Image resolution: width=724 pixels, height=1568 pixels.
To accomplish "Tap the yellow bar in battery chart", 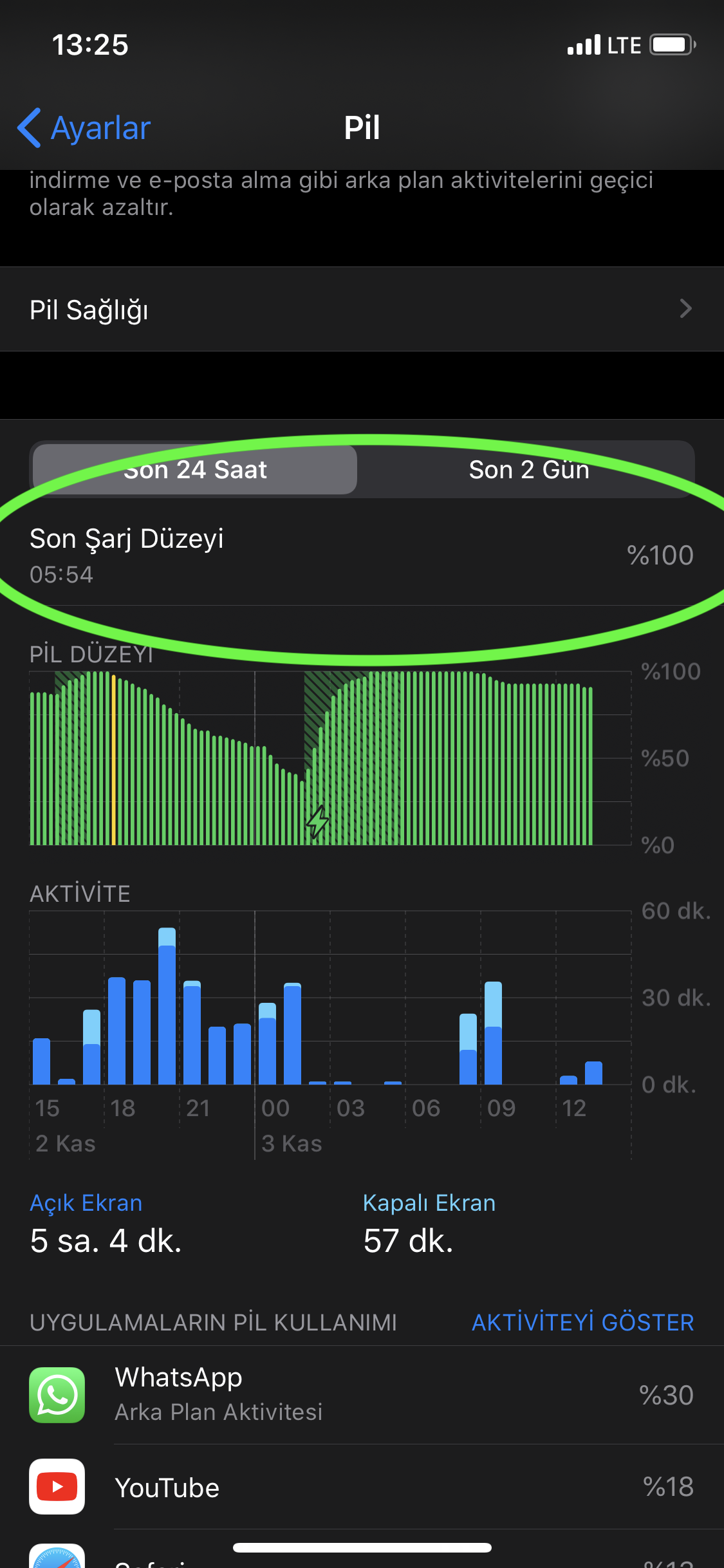I will click(x=114, y=760).
